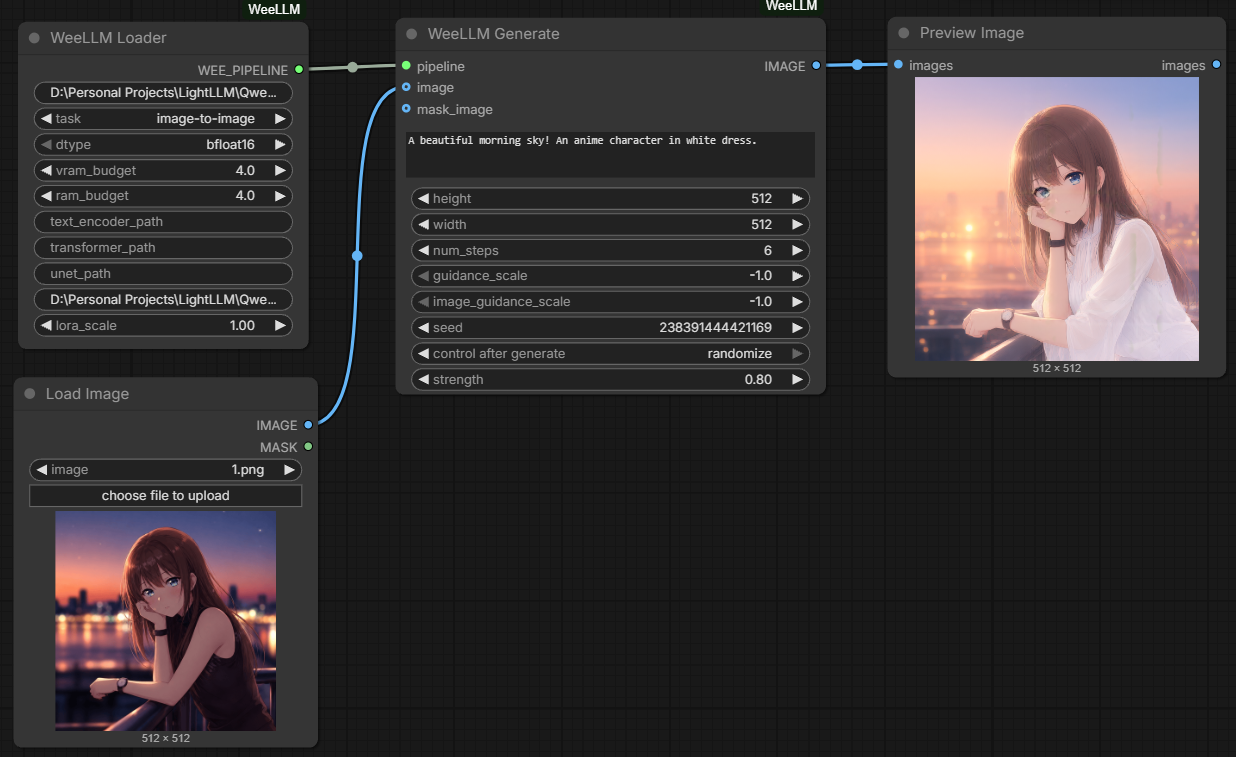
Task: Click the unet_path field
Action: pyautogui.click(x=163, y=274)
